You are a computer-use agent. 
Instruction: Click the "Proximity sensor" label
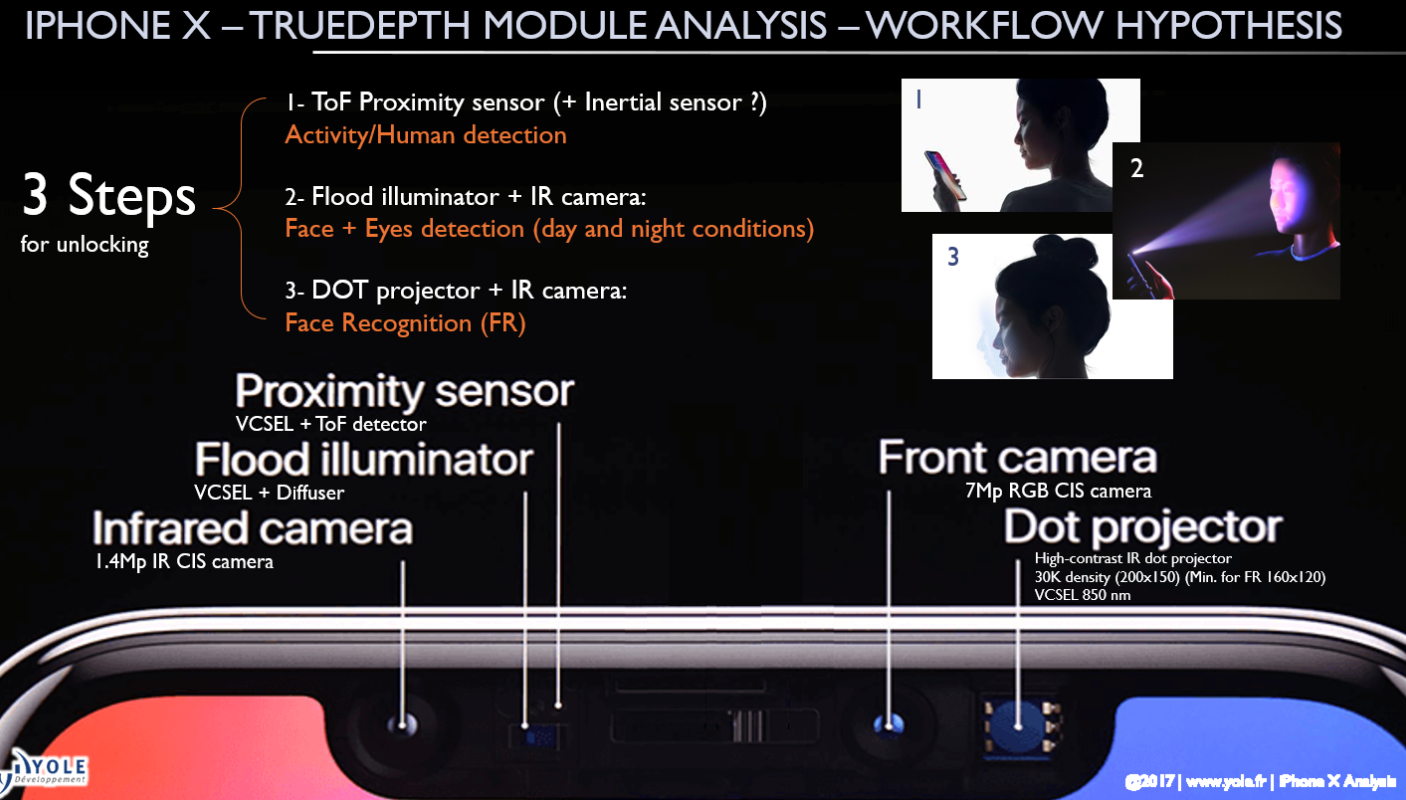click(405, 391)
